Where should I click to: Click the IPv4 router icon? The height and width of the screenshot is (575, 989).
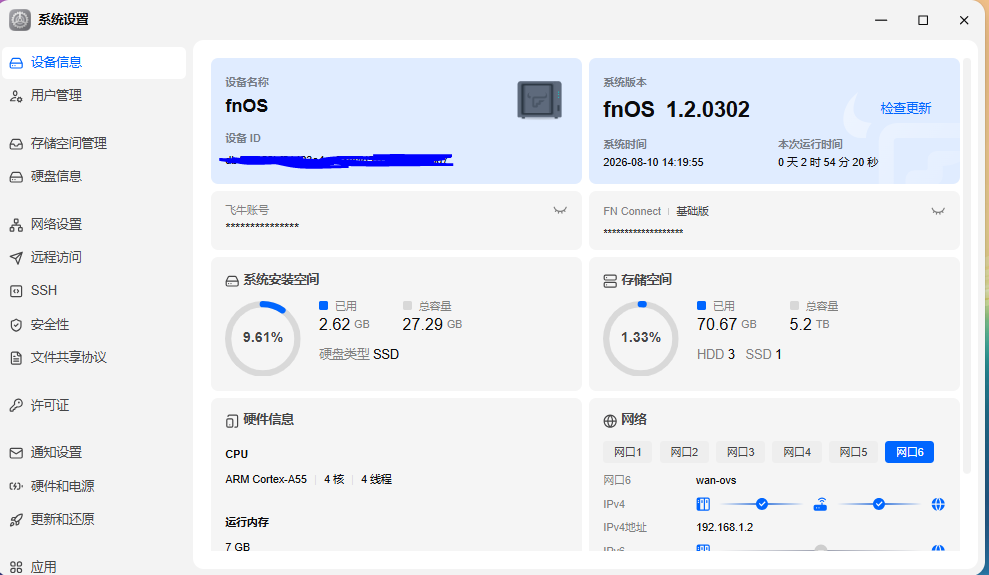pyautogui.click(x=821, y=504)
